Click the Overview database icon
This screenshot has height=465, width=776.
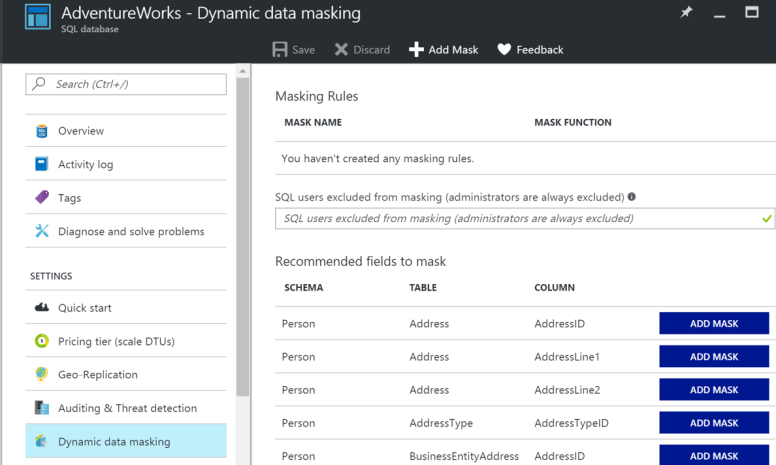pyautogui.click(x=42, y=131)
